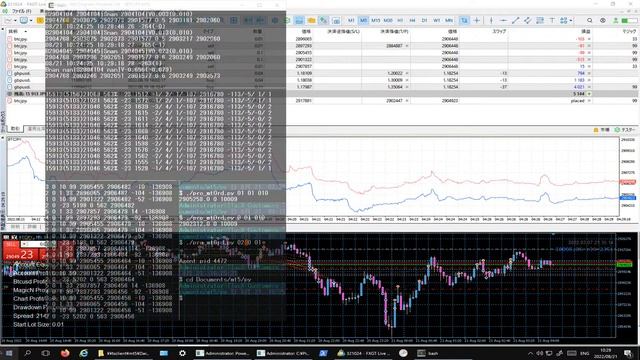640x360 pixels.
Task: Open the yellow folder icon in toolbar
Action: pyautogui.click(x=311, y=20)
